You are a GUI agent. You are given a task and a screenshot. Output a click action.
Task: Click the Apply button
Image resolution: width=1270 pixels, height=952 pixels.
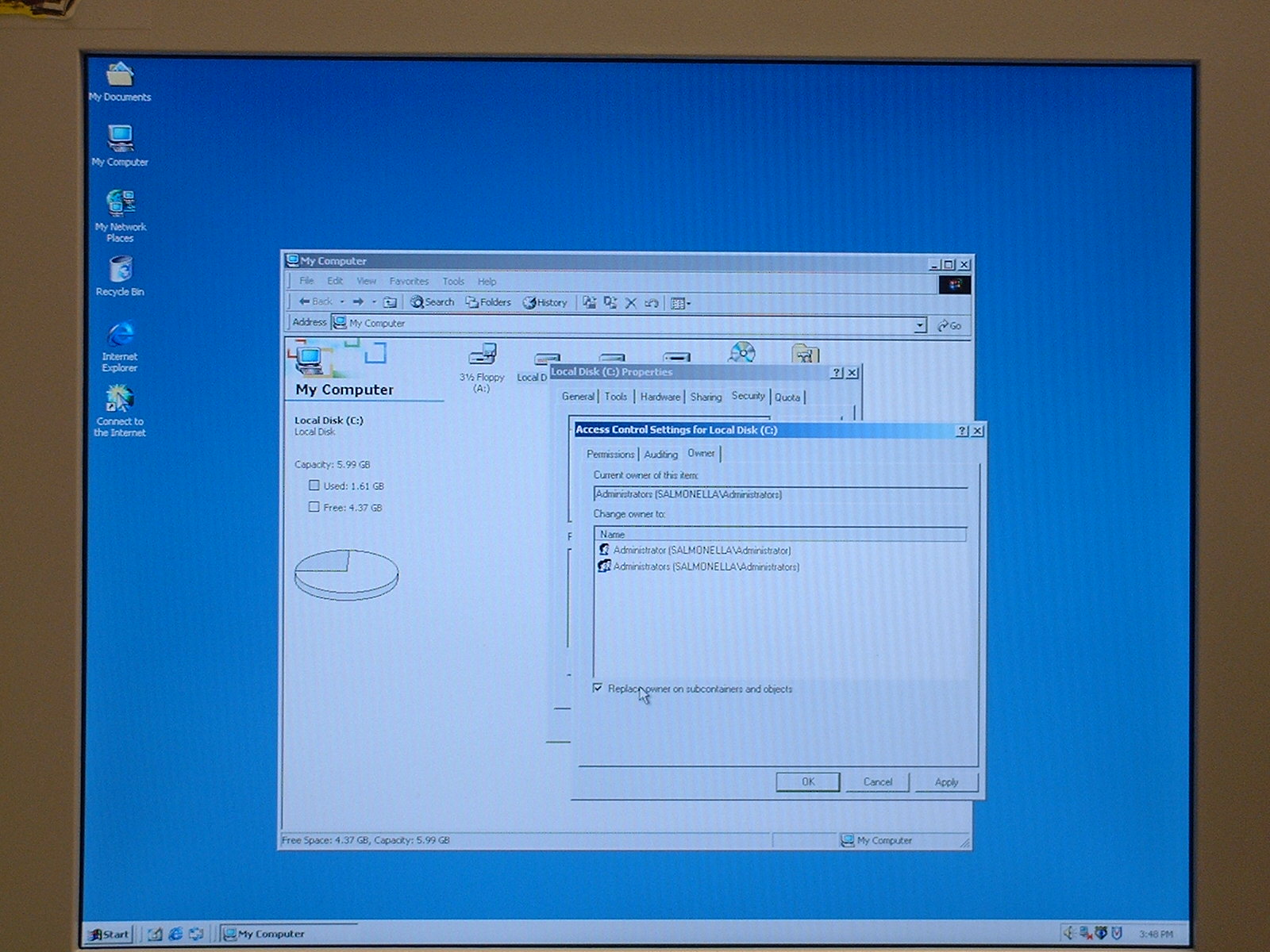point(946,781)
